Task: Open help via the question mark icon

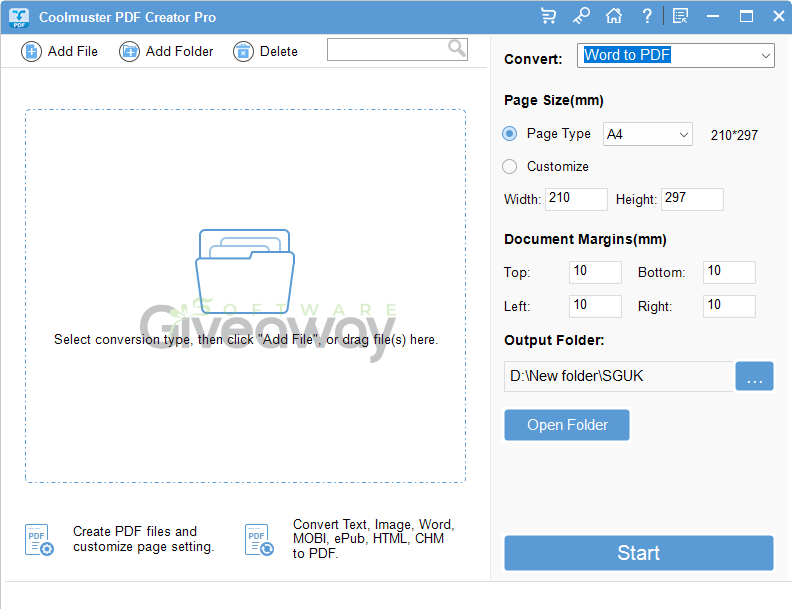Action: [647, 16]
